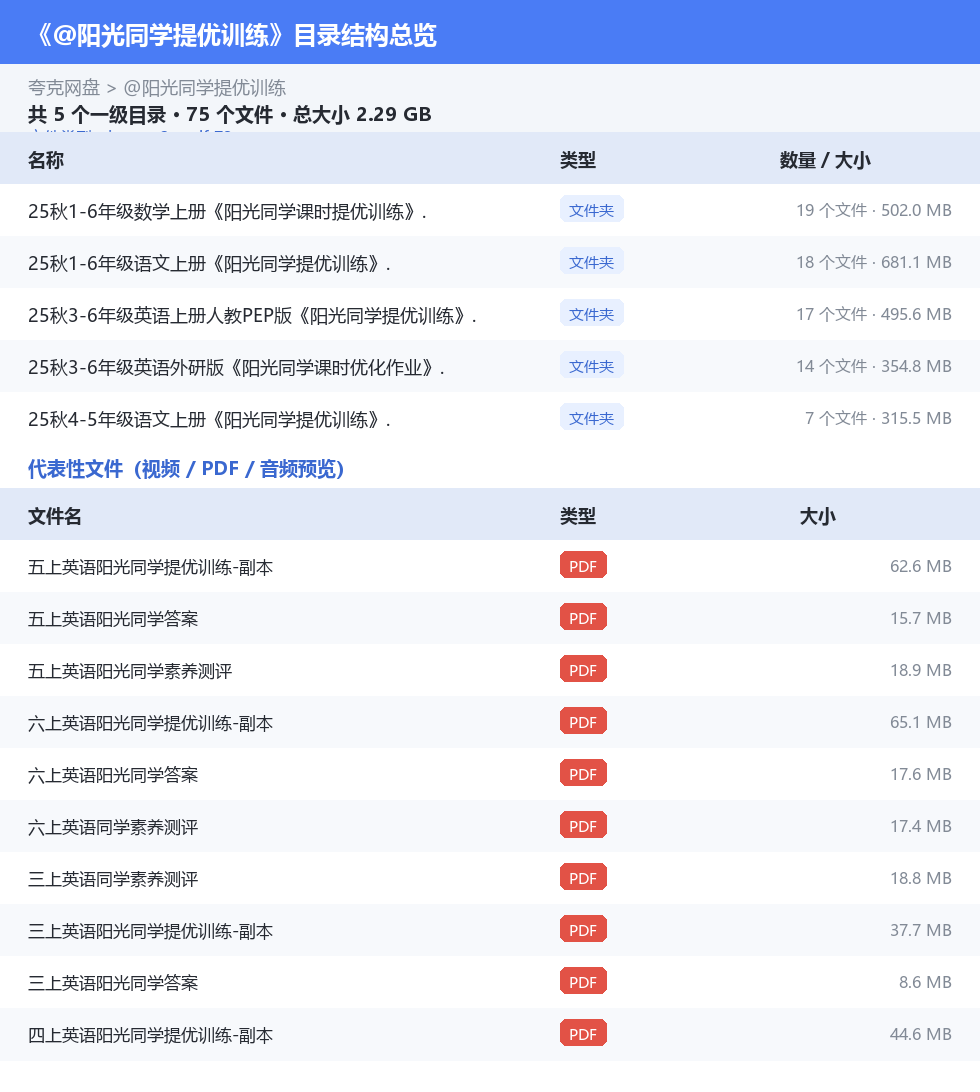The image size is (980, 1092).
Task: Click the 44.6 MB size value
Action: (921, 1034)
